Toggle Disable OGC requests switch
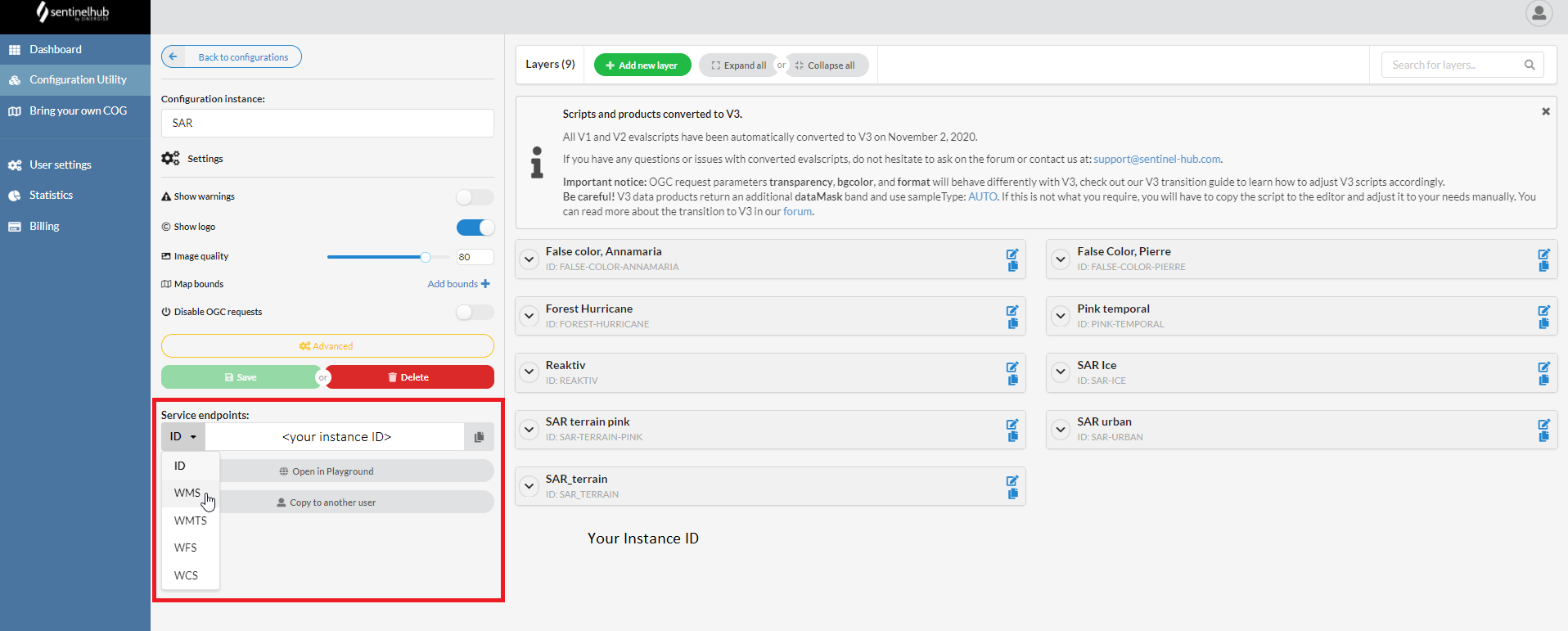 pos(475,313)
